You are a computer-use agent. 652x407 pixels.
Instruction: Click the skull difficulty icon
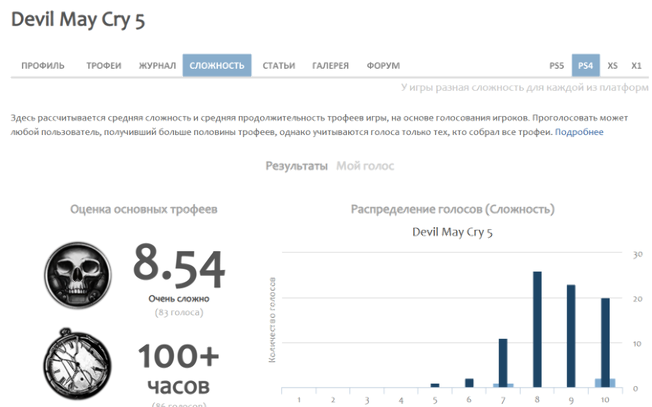(x=78, y=275)
